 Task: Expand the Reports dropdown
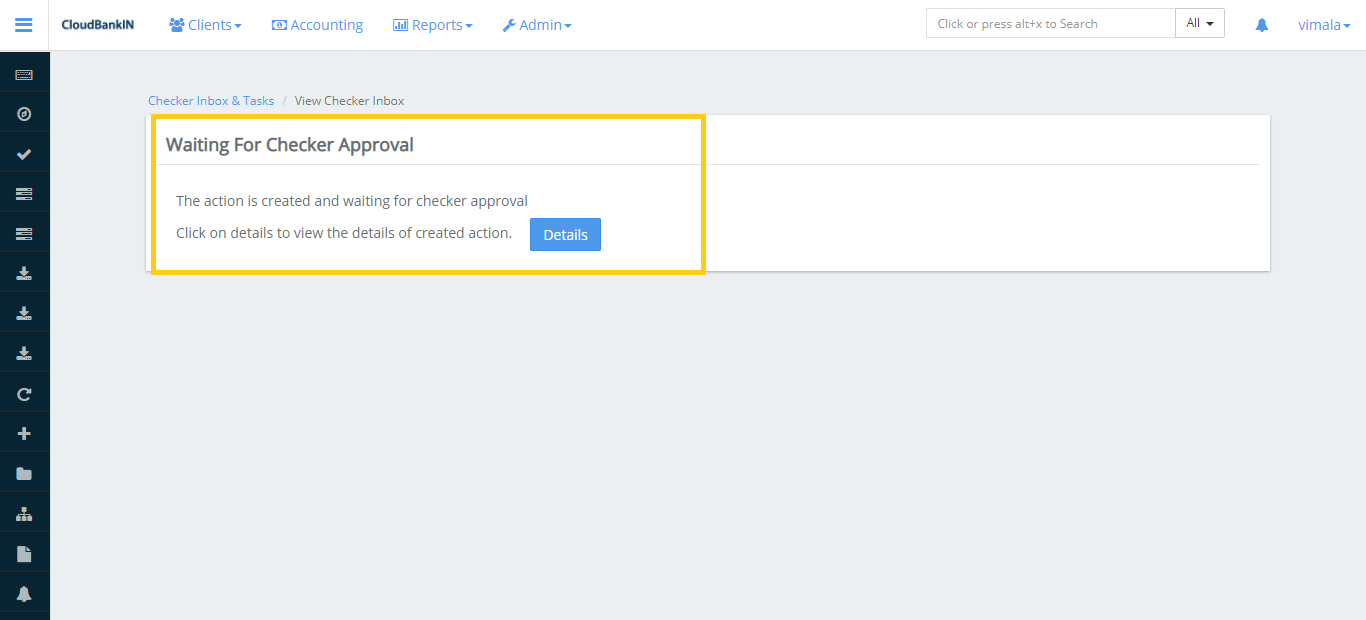point(432,24)
